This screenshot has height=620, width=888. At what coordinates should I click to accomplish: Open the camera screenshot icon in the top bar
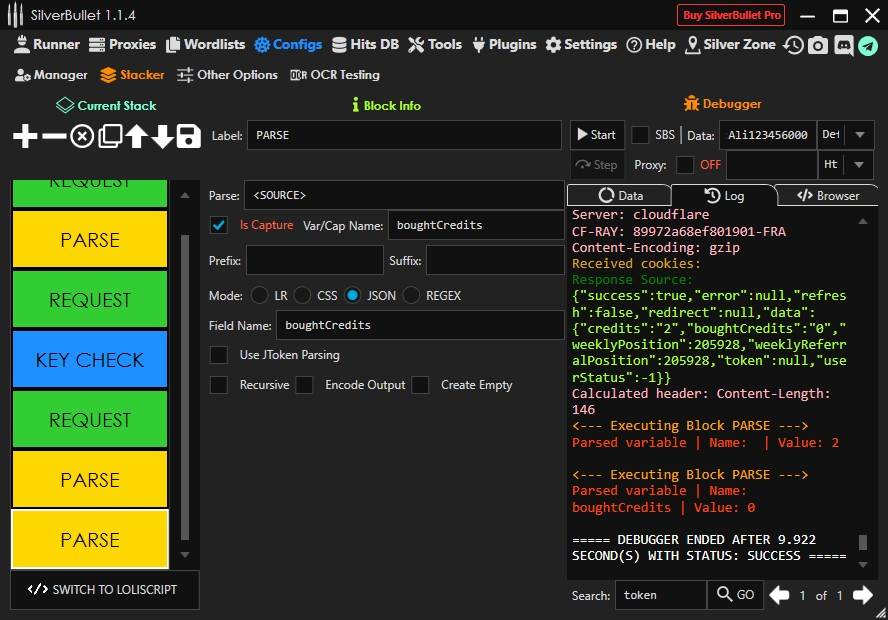tap(818, 45)
